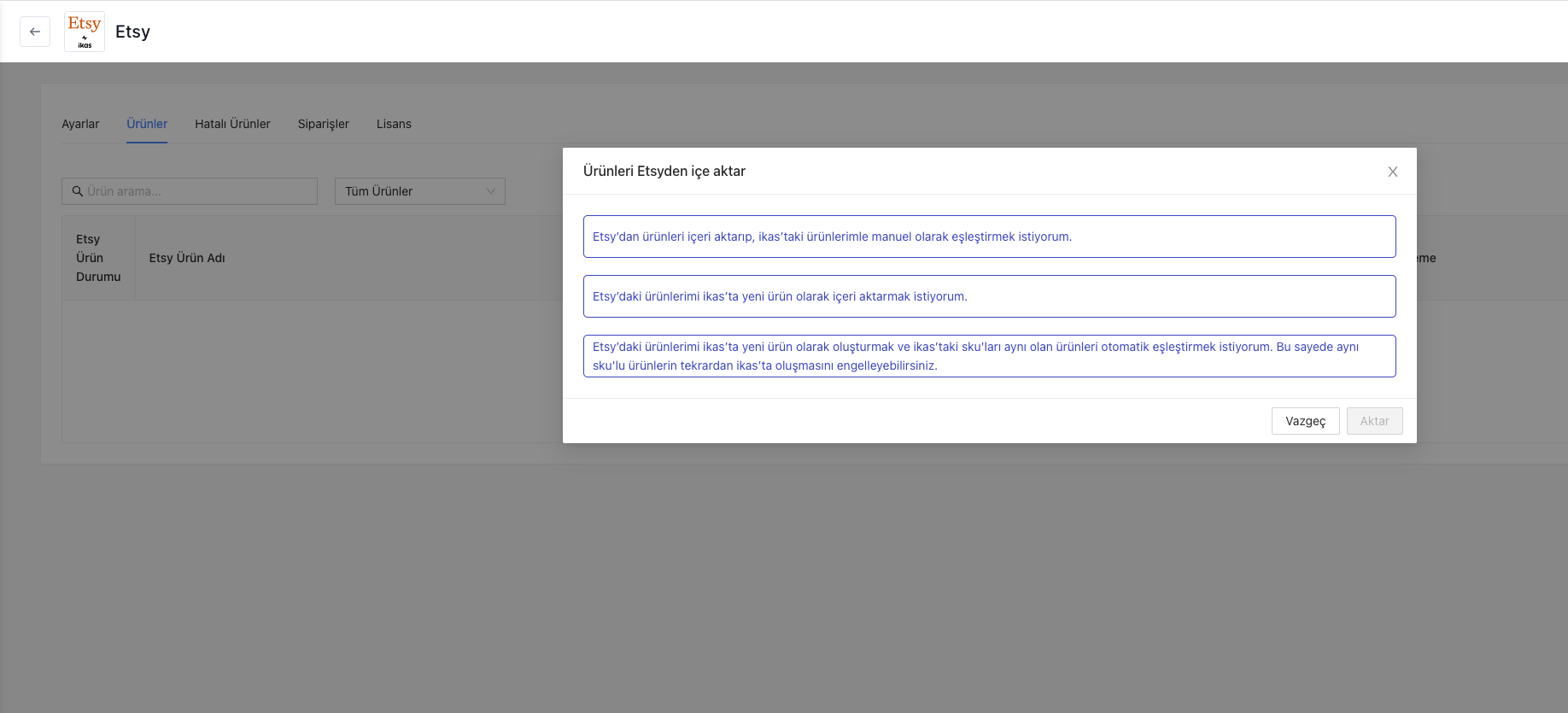The height and width of the screenshot is (713, 1568).
Task: Open the Hatalı Ürünler tab
Action: (x=232, y=124)
